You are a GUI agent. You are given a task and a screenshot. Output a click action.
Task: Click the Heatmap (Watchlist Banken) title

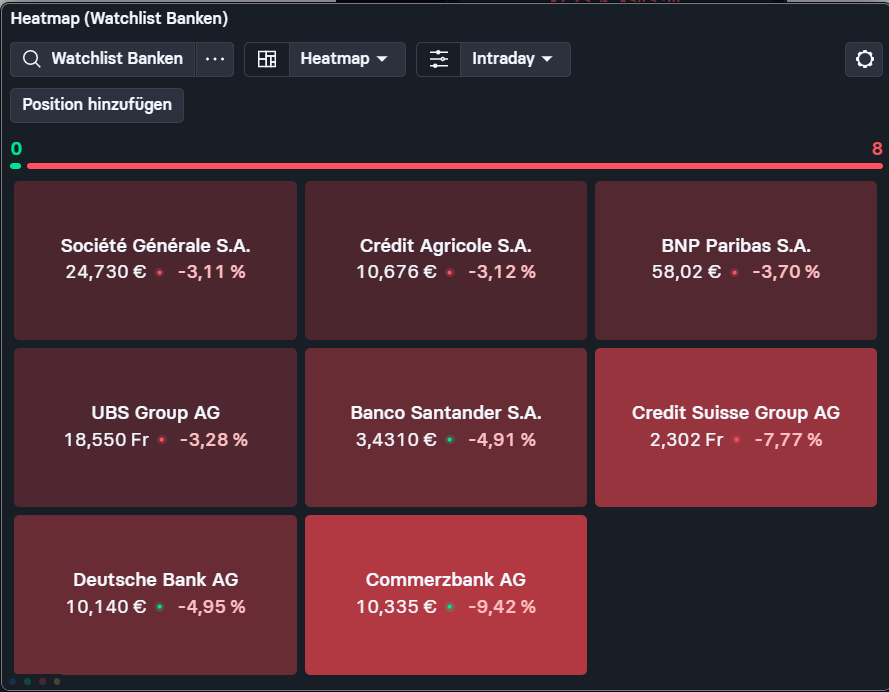coord(119,19)
